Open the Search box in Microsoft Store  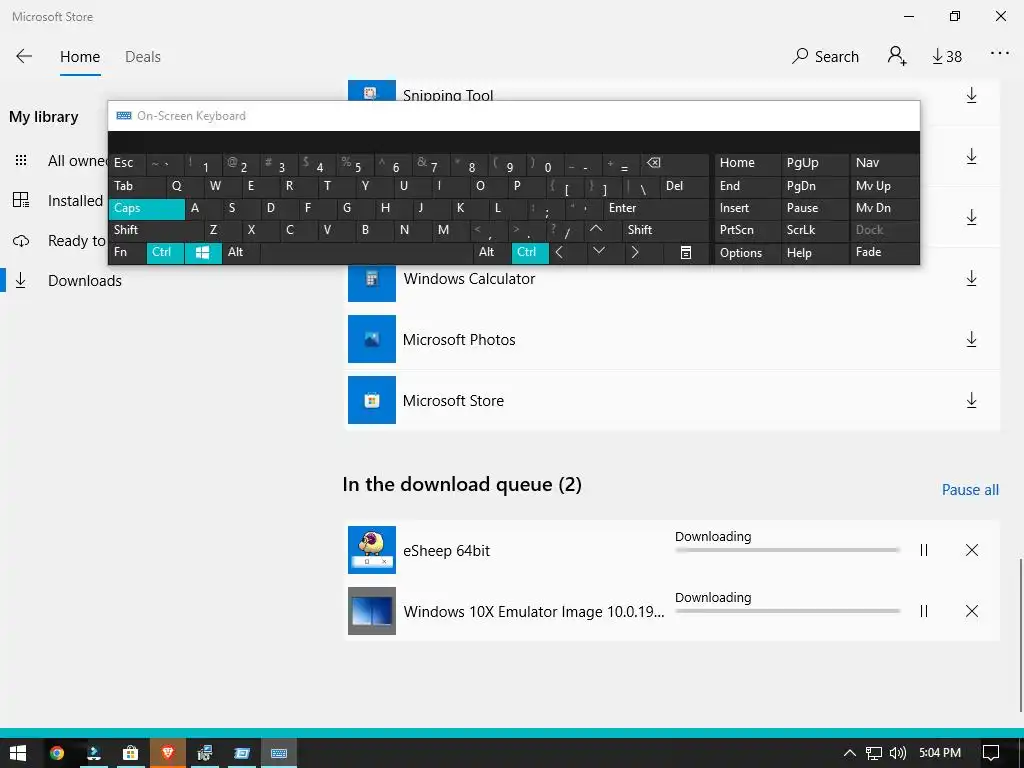pyautogui.click(x=825, y=56)
